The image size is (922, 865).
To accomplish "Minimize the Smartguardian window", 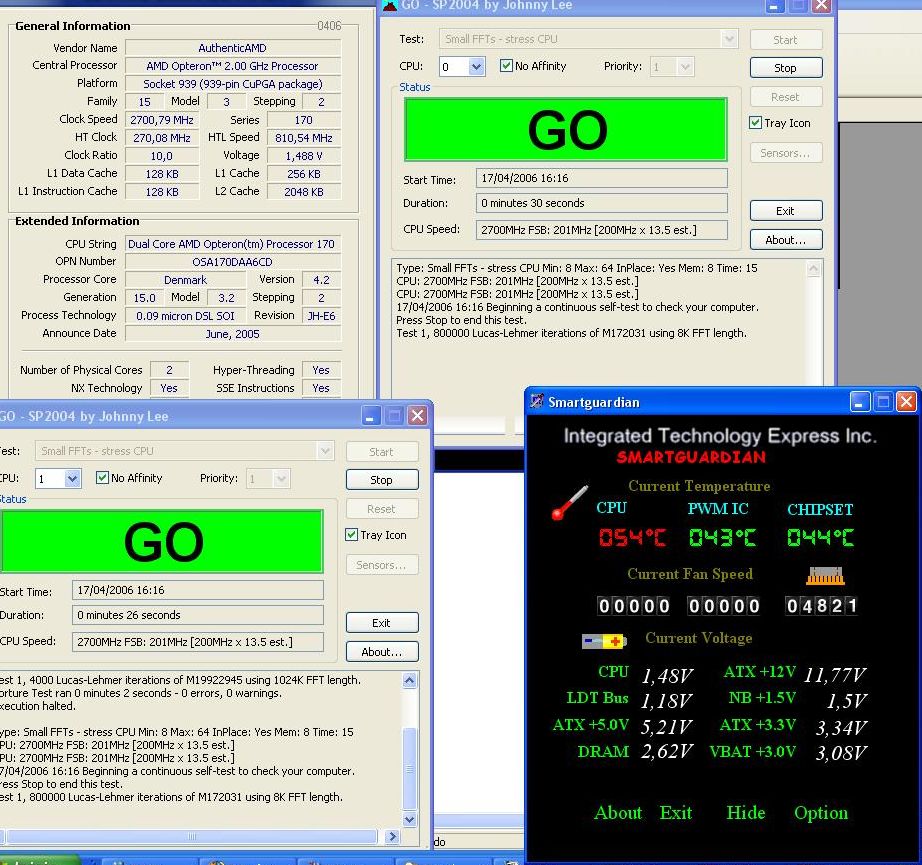I will click(860, 402).
